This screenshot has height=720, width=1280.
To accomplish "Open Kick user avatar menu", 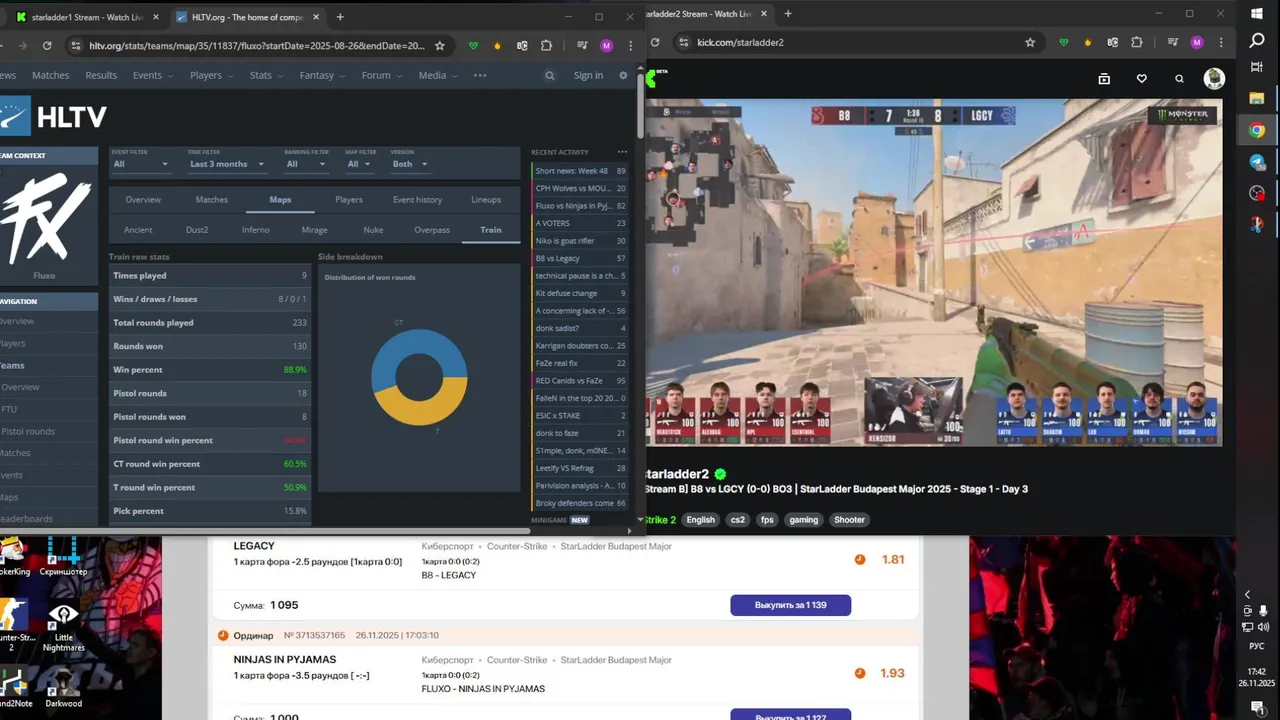I will [x=1214, y=78].
